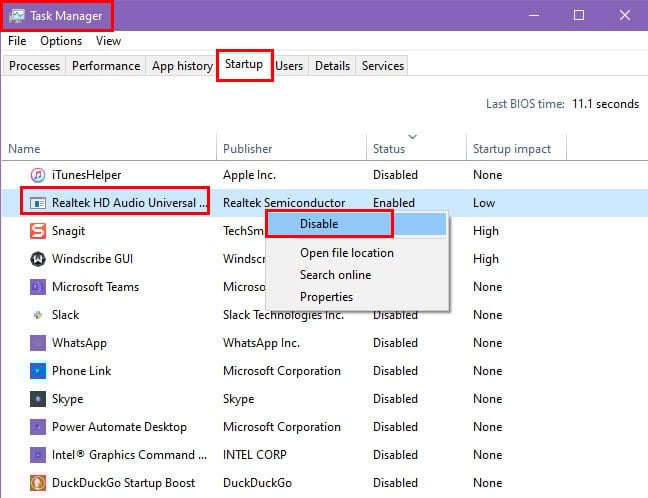Switch to the Services tab
This screenshot has height=498, width=648.
[x=383, y=66]
